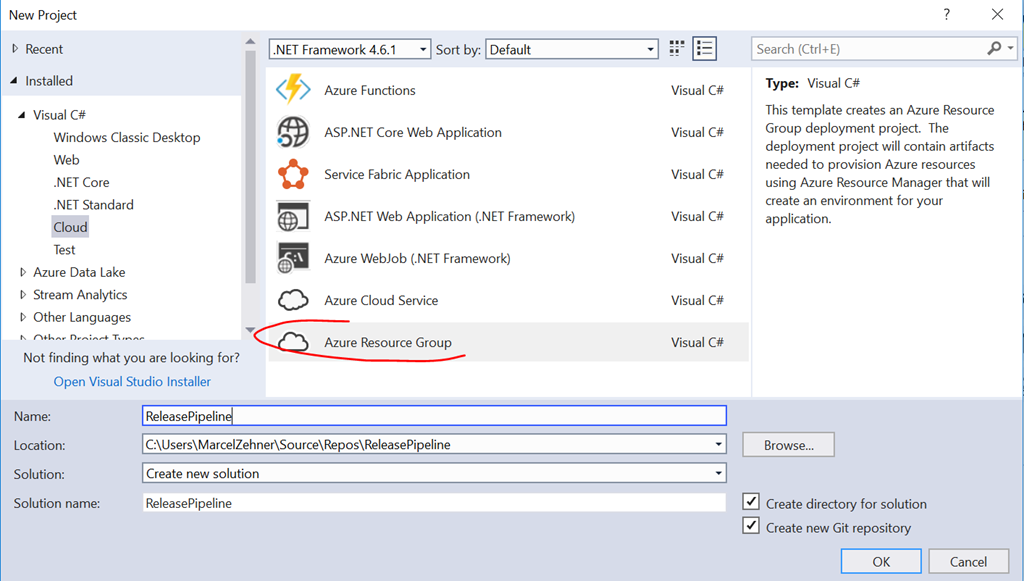The height and width of the screenshot is (581, 1024).
Task: Click the Browse... button
Action: [788, 445]
